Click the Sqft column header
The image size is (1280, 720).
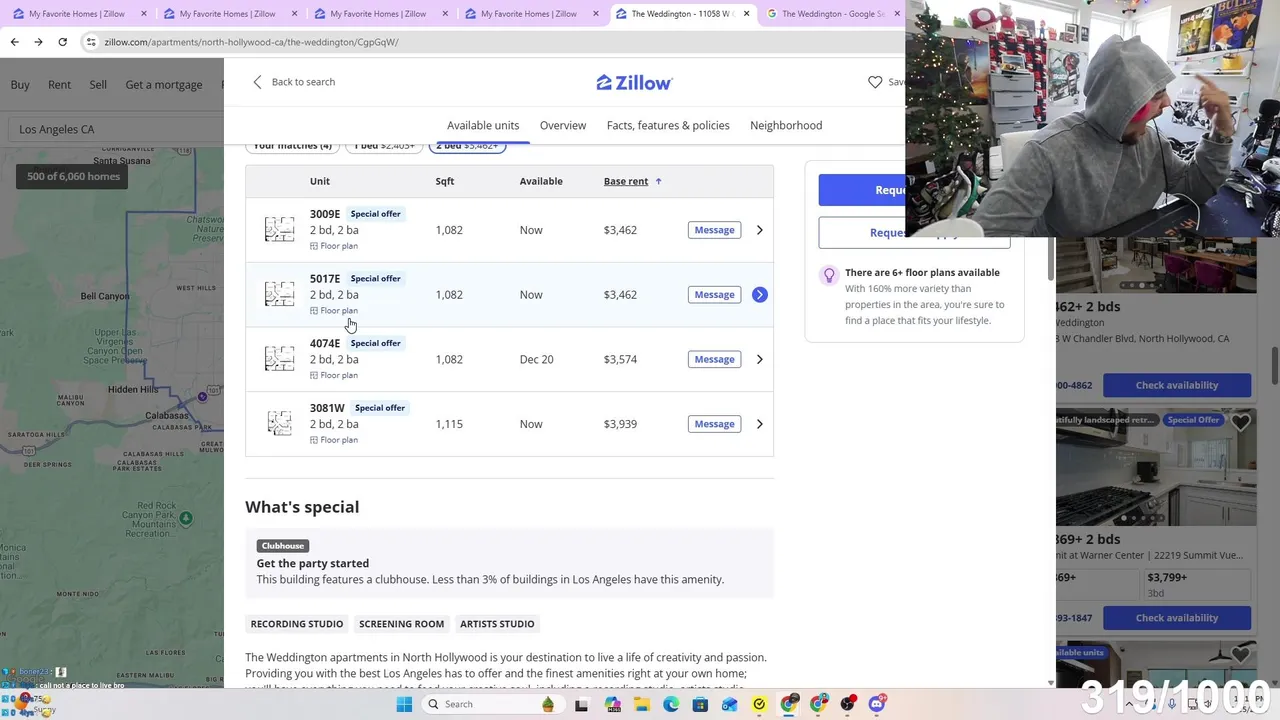(x=445, y=181)
